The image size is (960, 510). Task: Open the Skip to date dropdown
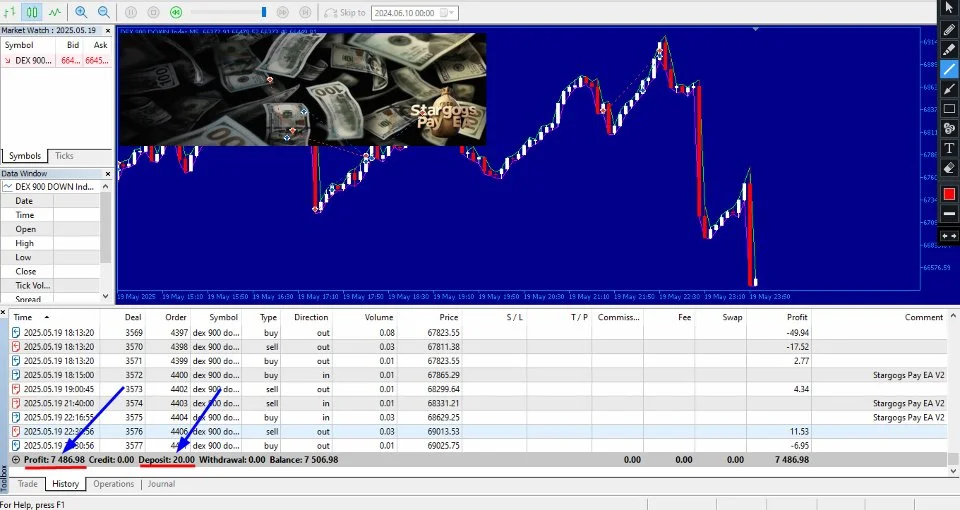(452, 13)
